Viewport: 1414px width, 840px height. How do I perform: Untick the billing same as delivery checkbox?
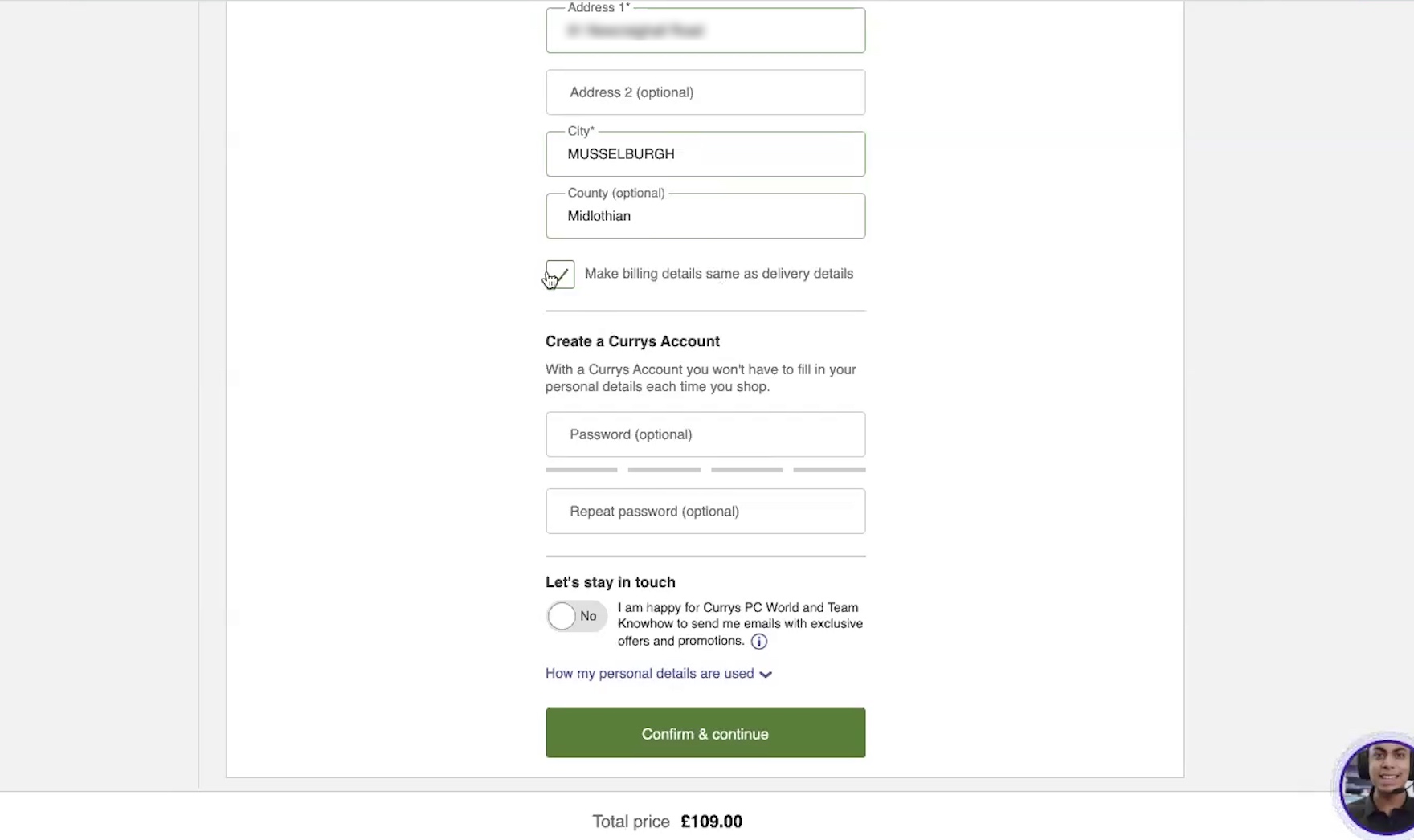(x=560, y=275)
